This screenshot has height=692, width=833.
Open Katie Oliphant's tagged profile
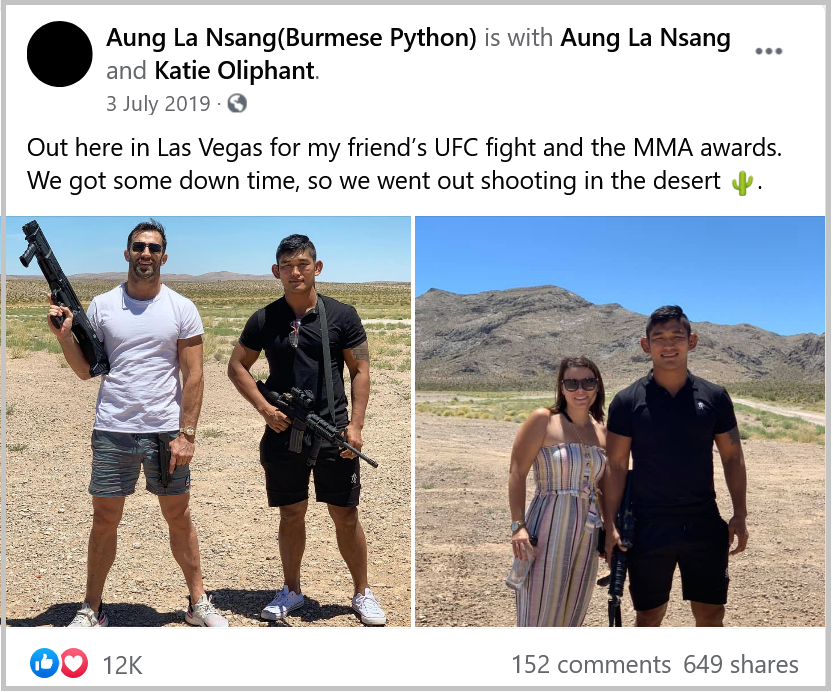click(x=235, y=71)
